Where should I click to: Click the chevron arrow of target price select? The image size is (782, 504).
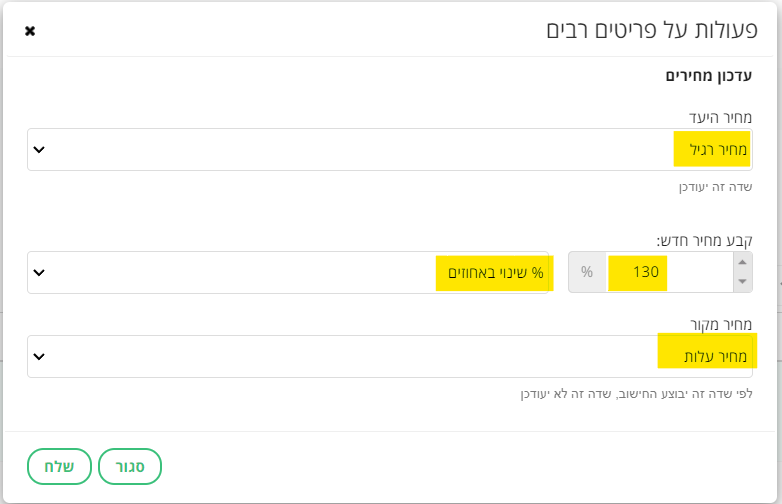(x=39, y=150)
